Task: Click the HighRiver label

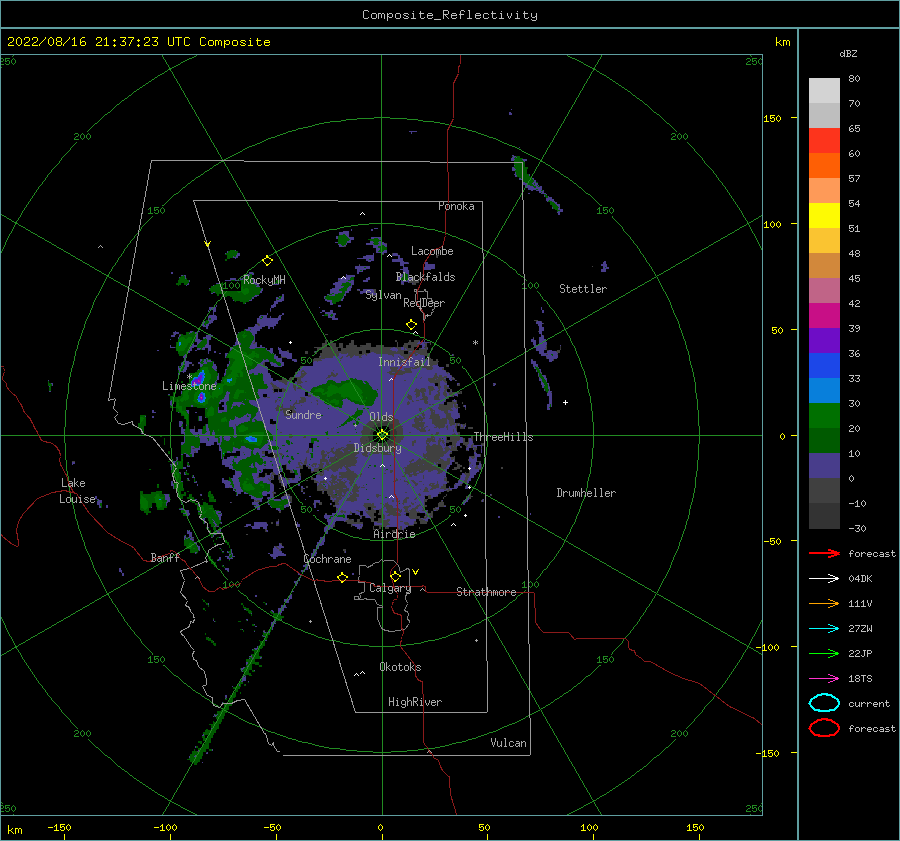Action: click(415, 702)
